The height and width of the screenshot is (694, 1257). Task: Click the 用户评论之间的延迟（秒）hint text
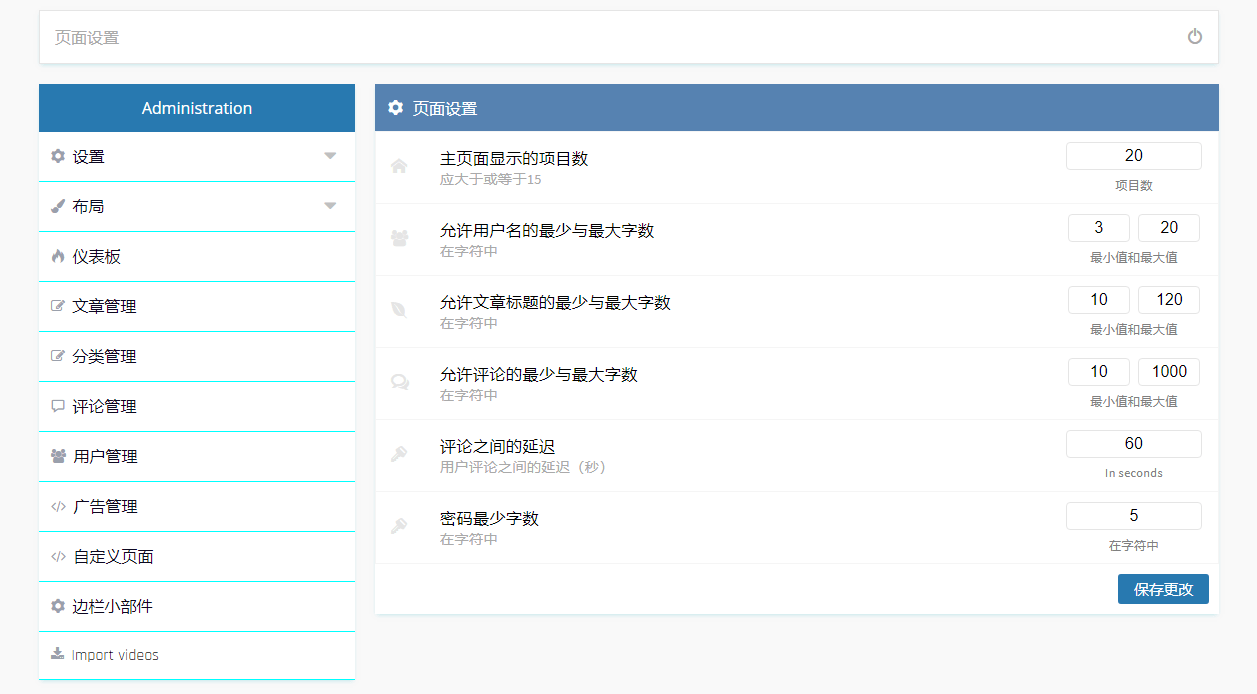tap(523, 467)
